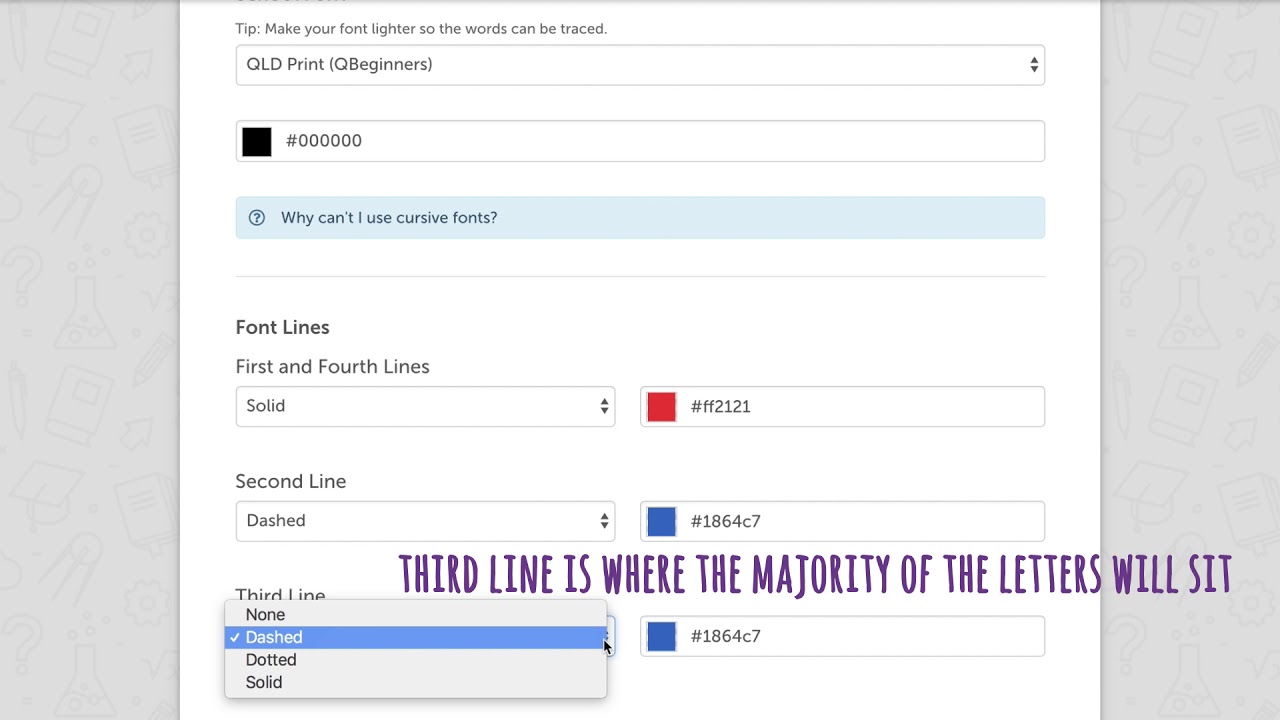Click the font selector's up-down arrows
The width and height of the screenshot is (1280, 720).
pos(1034,65)
